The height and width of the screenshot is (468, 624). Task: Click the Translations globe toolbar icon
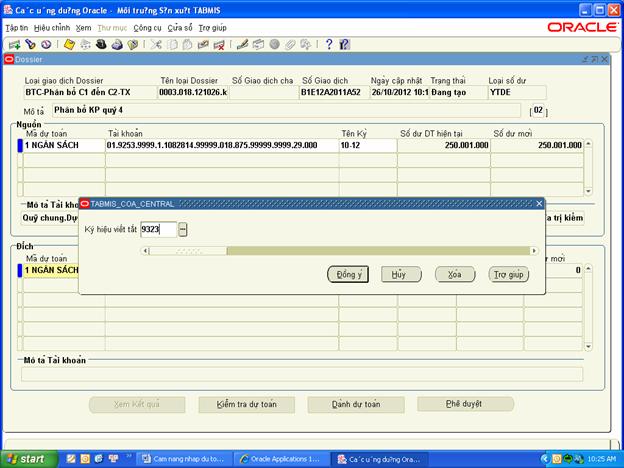coord(274,45)
